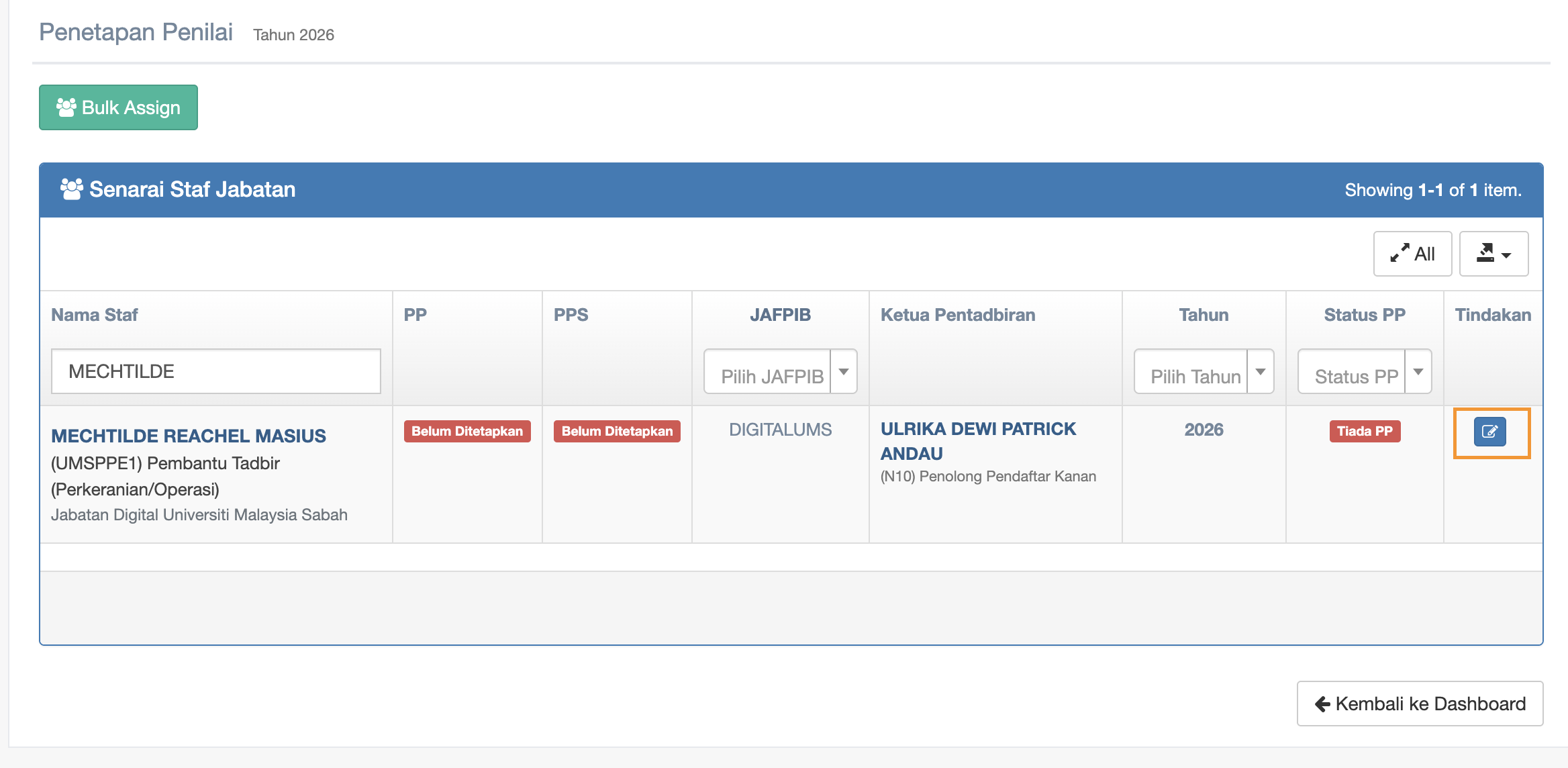Click the users icon beside Senarai Staf Jabatan
Image resolution: width=1568 pixels, height=768 pixels.
[x=71, y=189]
